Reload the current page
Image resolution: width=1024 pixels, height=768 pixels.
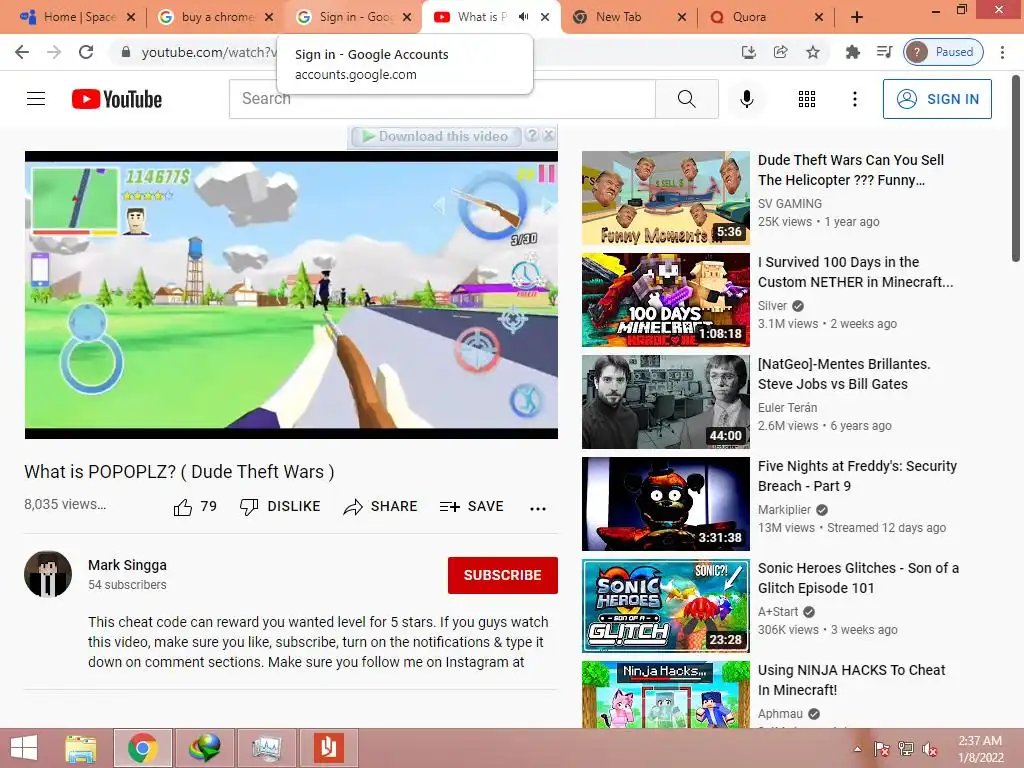click(x=86, y=52)
